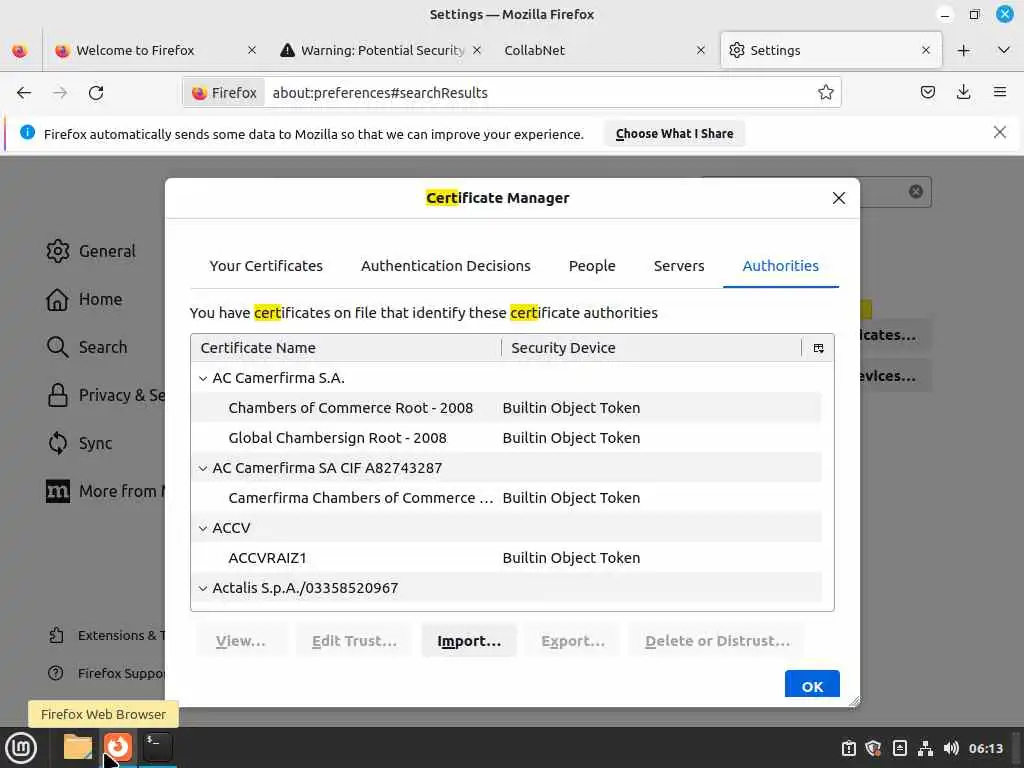Select the ACCVRAIZ1 certificate row
The width and height of the screenshot is (1024, 768).
[506, 558]
